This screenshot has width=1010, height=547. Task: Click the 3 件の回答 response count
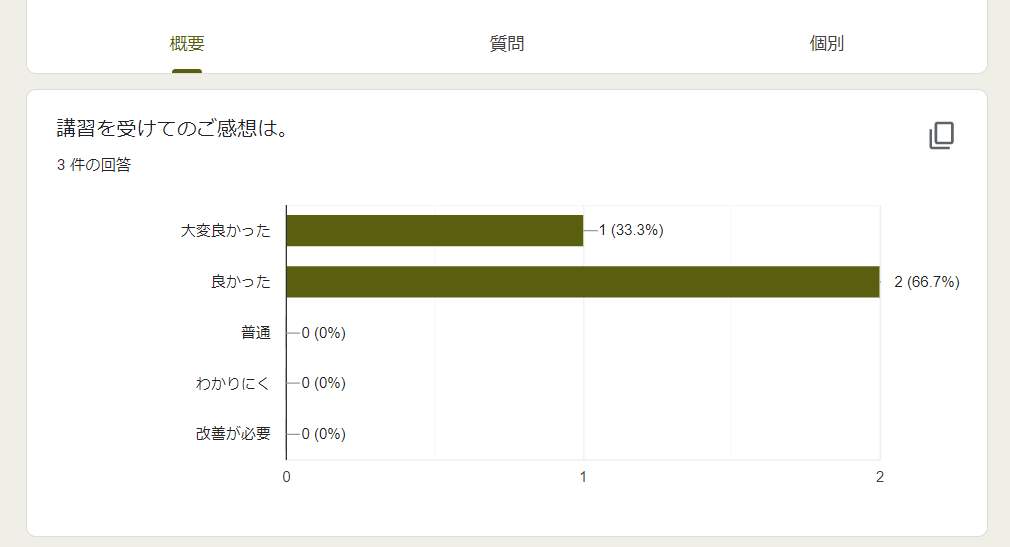tap(94, 165)
